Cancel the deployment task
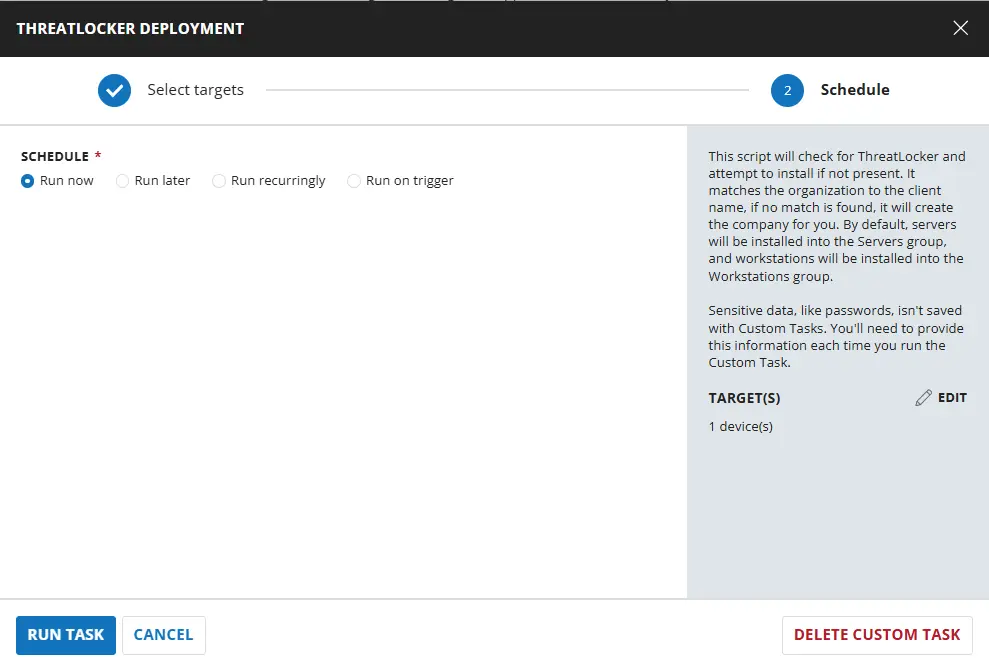989x669 pixels. (x=163, y=635)
